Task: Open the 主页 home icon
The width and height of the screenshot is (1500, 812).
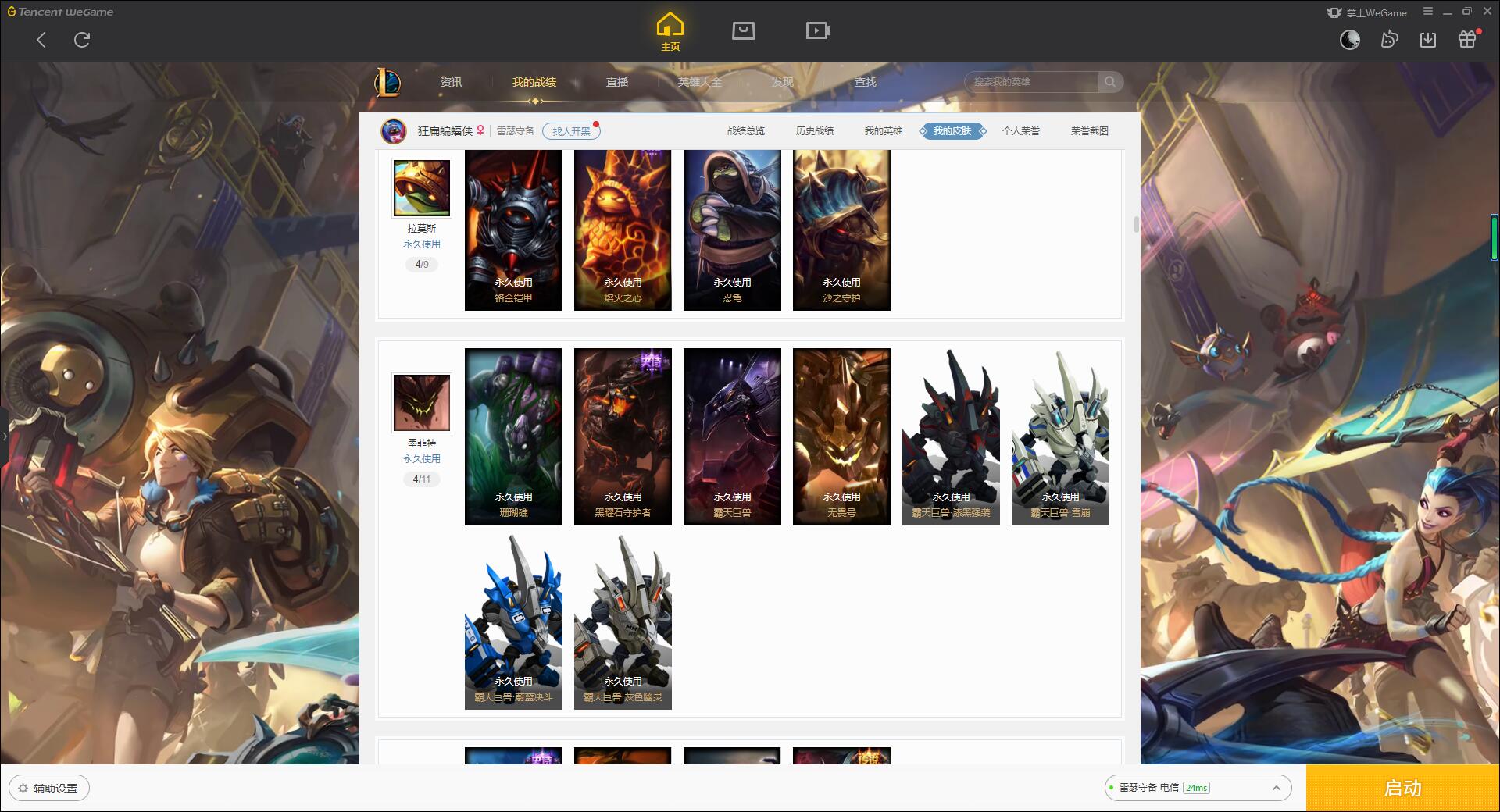Action: pyautogui.click(x=670, y=32)
